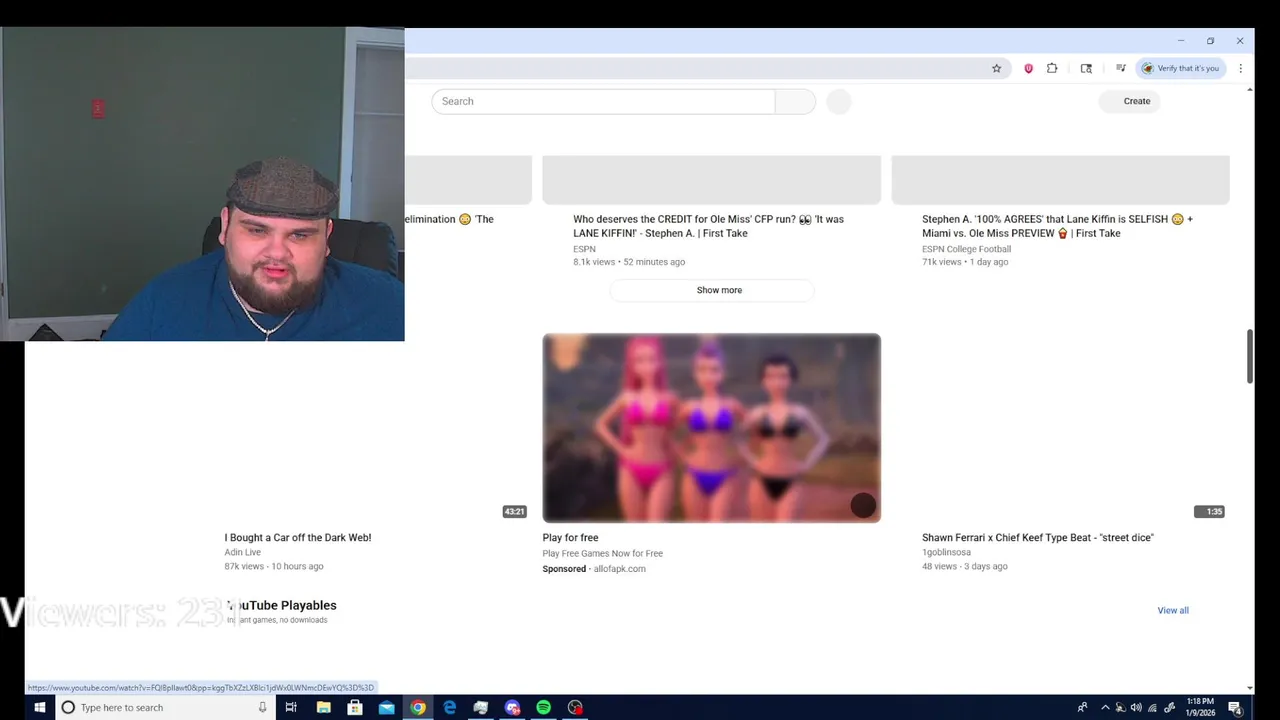Click the taskbar microphone icon
1280x720 pixels.
click(x=262, y=707)
